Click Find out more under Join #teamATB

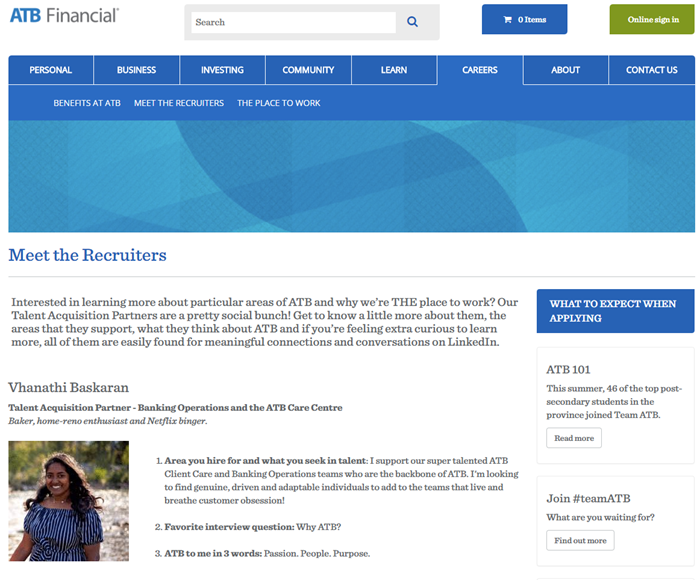580,540
